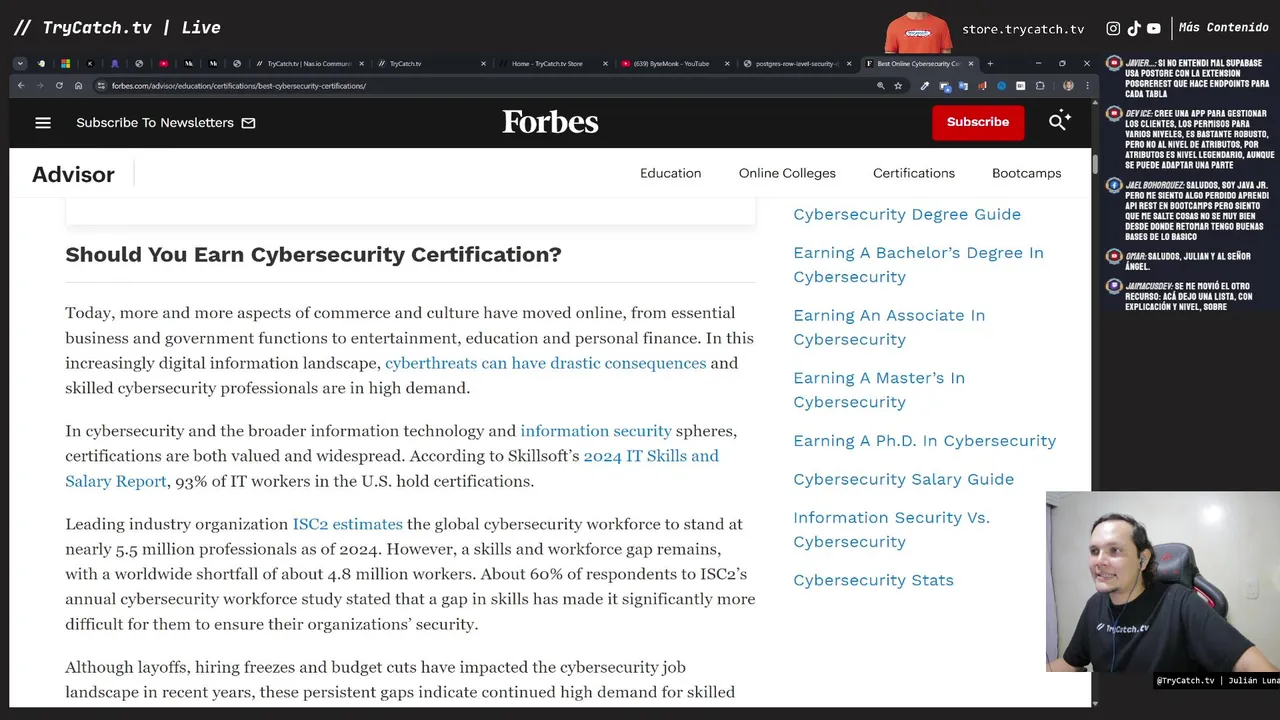1280x720 pixels.
Task: Switch to ByteMonk YouTube tab
Action: click(675, 64)
